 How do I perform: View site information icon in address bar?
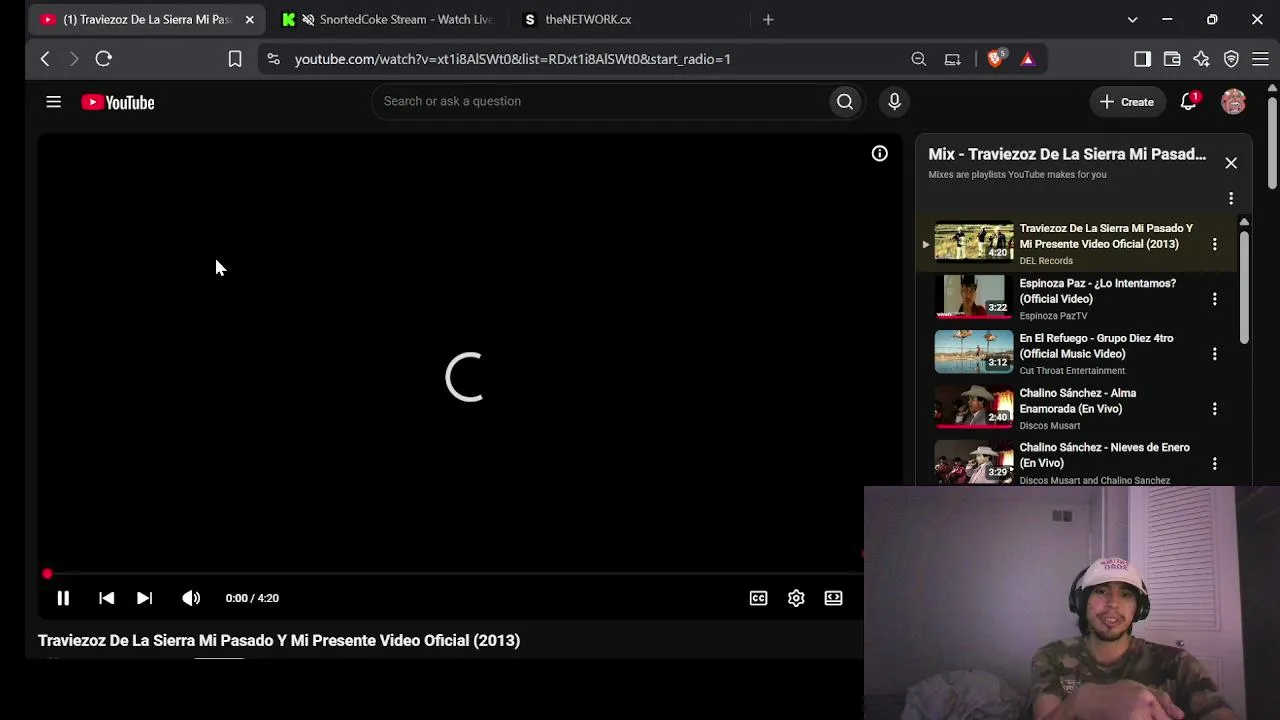(x=273, y=59)
